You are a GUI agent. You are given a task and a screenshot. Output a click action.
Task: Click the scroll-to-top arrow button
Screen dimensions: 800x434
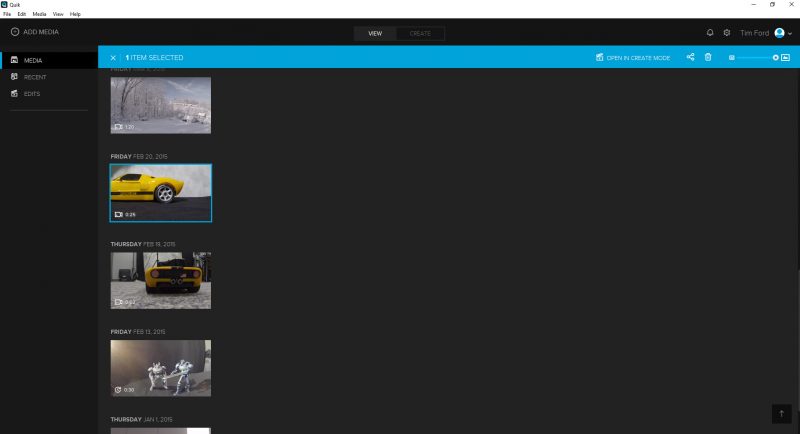click(781, 413)
